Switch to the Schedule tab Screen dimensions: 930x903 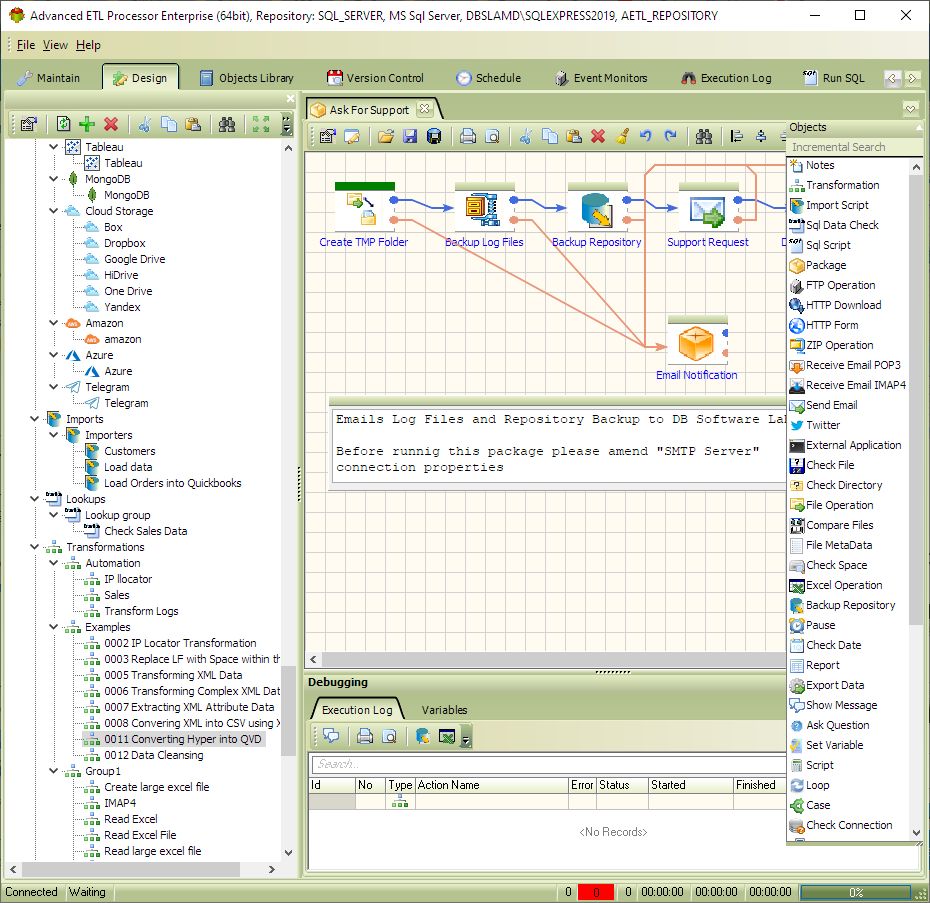click(x=489, y=78)
